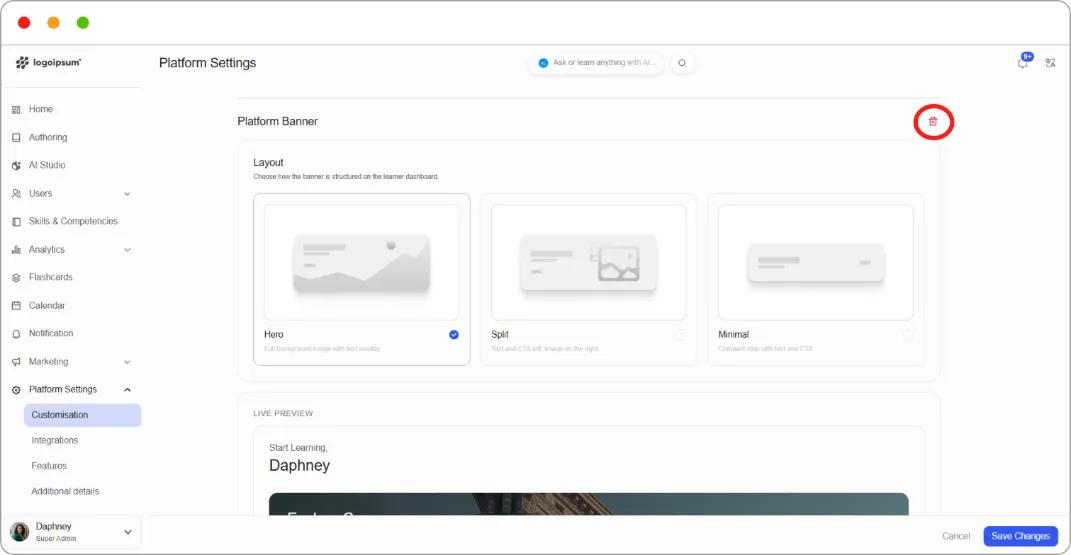This screenshot has height=555, width=1071.
Task: Select the Hero layout radio button
Action: pos(454,335)
